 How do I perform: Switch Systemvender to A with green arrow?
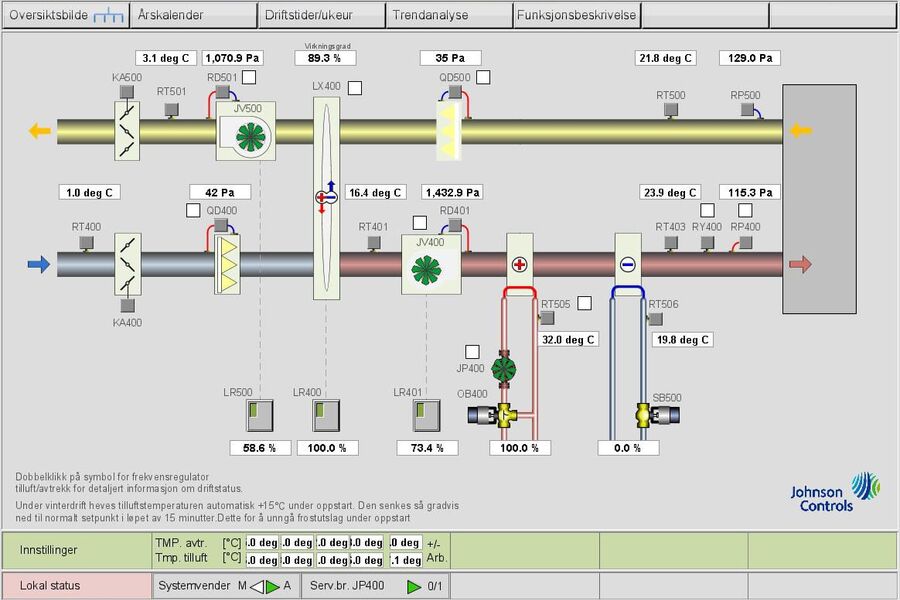coord(272,586)
